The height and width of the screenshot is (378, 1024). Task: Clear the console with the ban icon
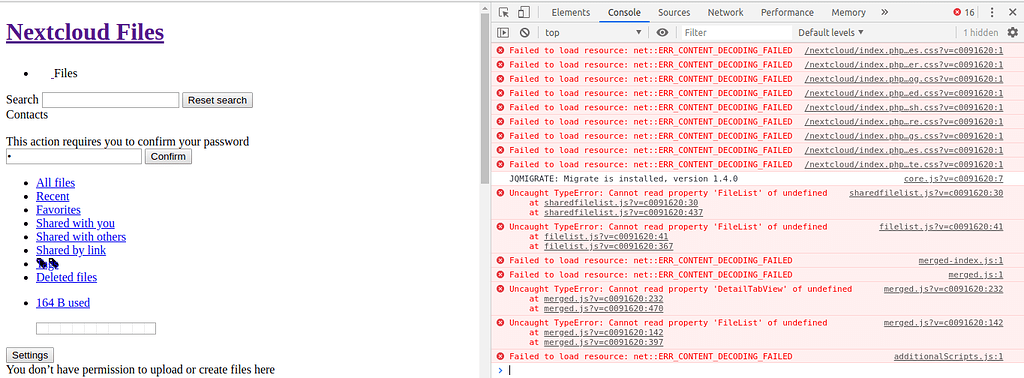524,33
